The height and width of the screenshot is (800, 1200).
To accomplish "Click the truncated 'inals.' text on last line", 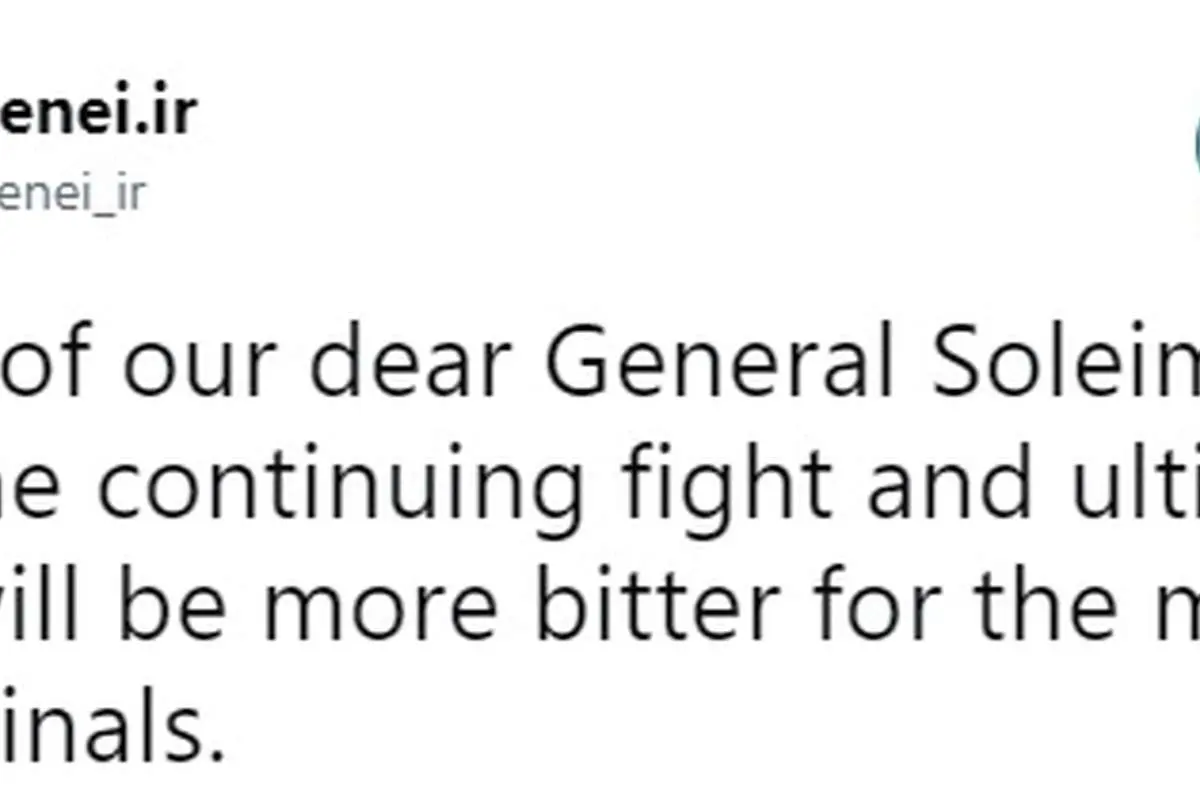I will pyautogui.click(x=112, y=732).
